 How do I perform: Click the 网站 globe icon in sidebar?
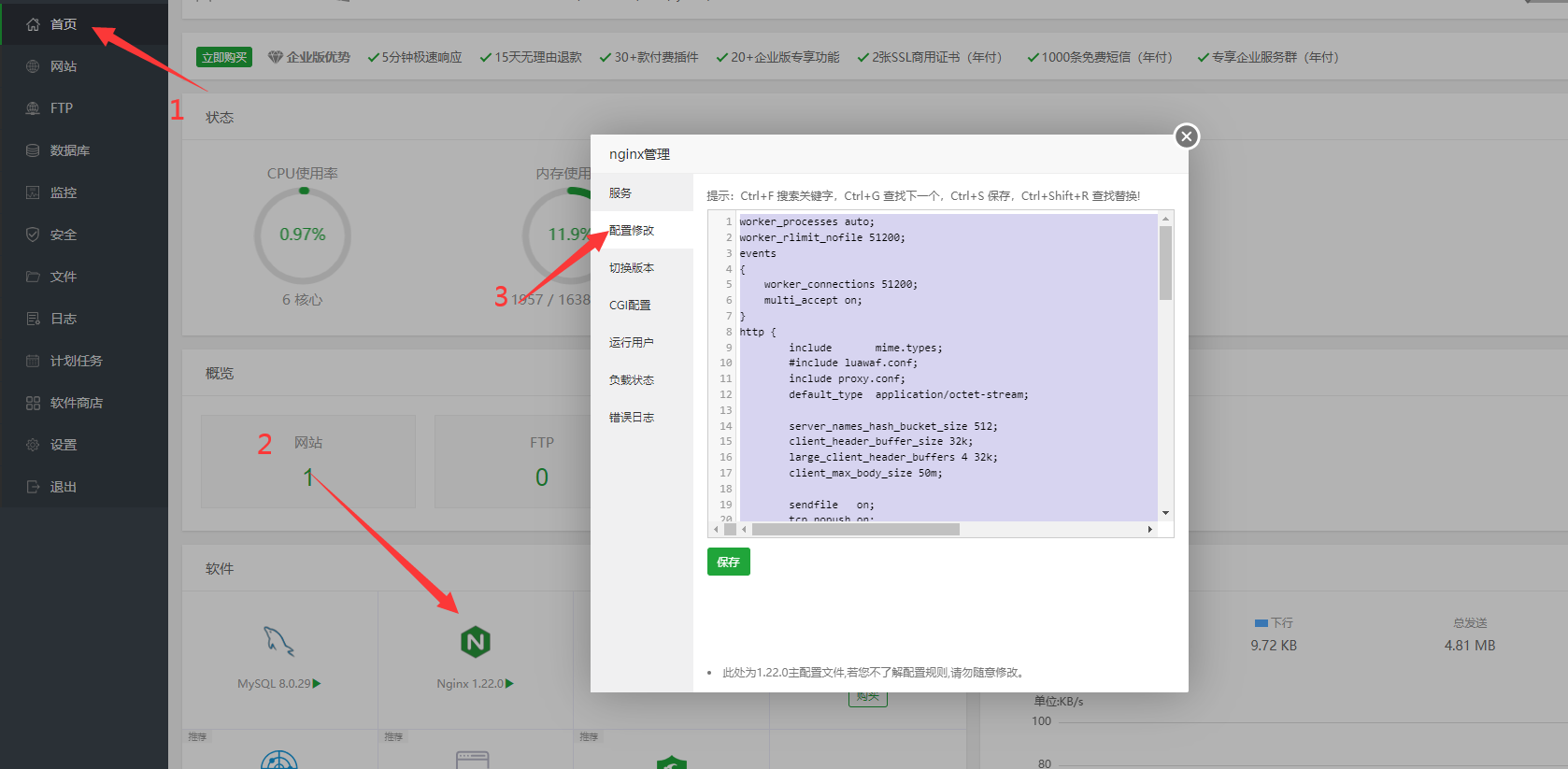coord(33,66)
